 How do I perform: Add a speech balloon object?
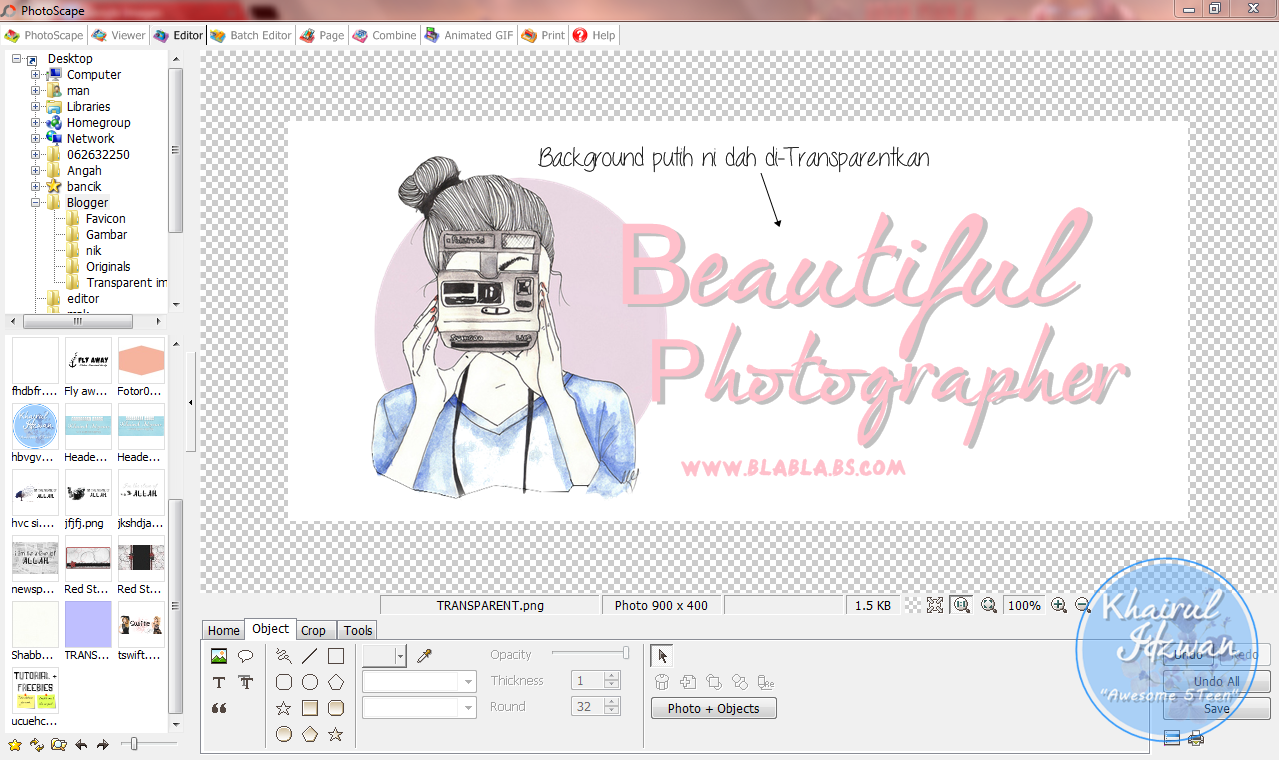[245, 656]
